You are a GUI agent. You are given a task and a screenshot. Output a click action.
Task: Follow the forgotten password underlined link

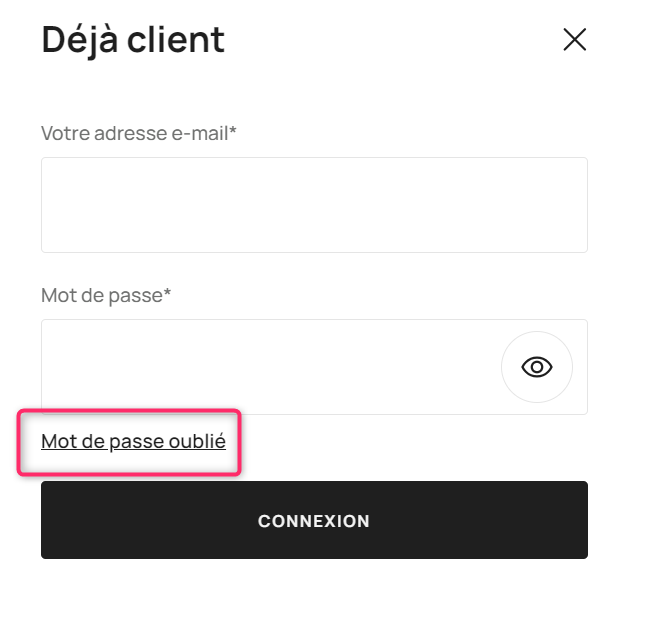(x=133, y=441)
